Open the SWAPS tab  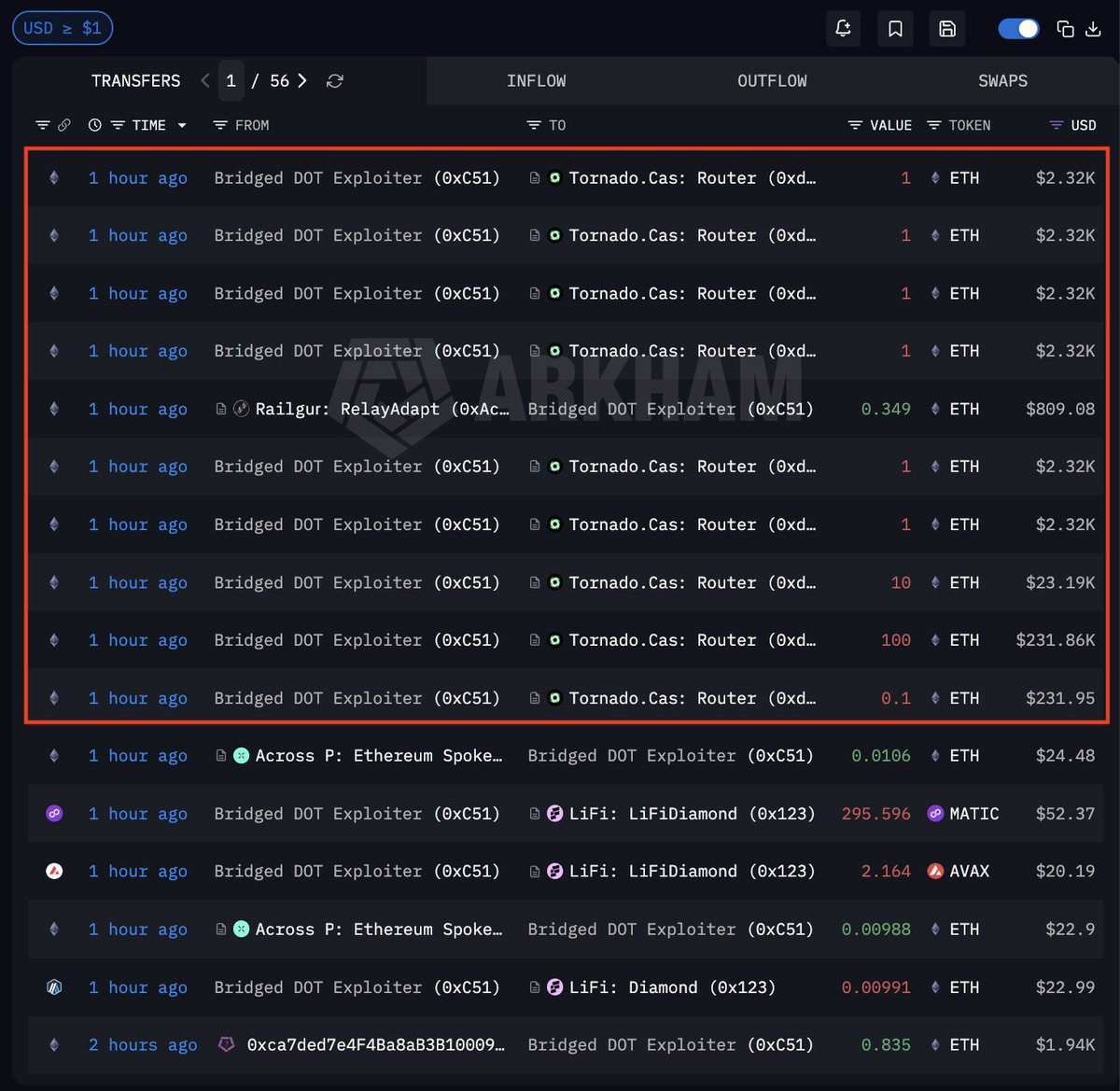click(x=1002, y=81)
